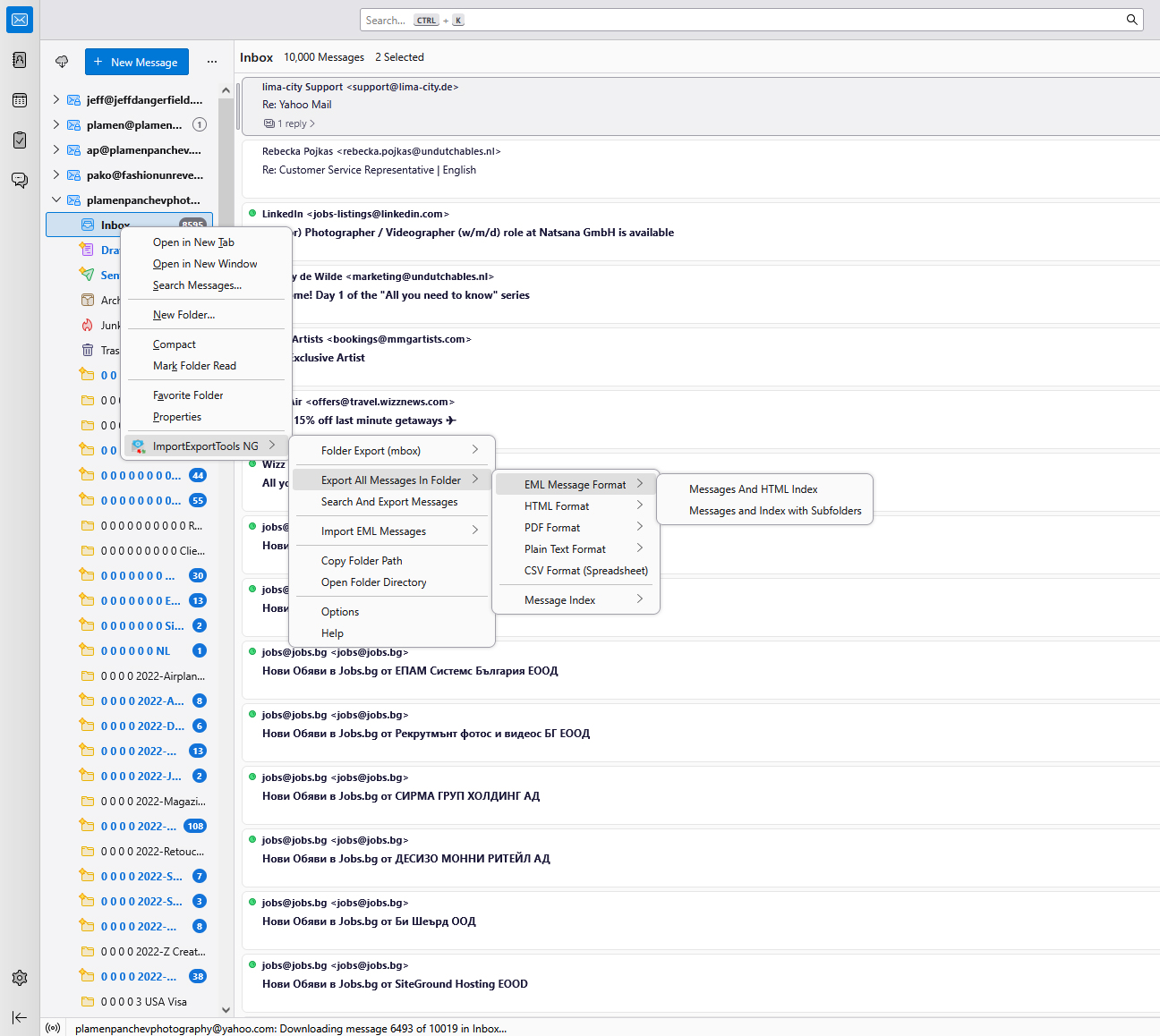Open the Chat space icon
Screen dimensions: 1160x1036
20,180
